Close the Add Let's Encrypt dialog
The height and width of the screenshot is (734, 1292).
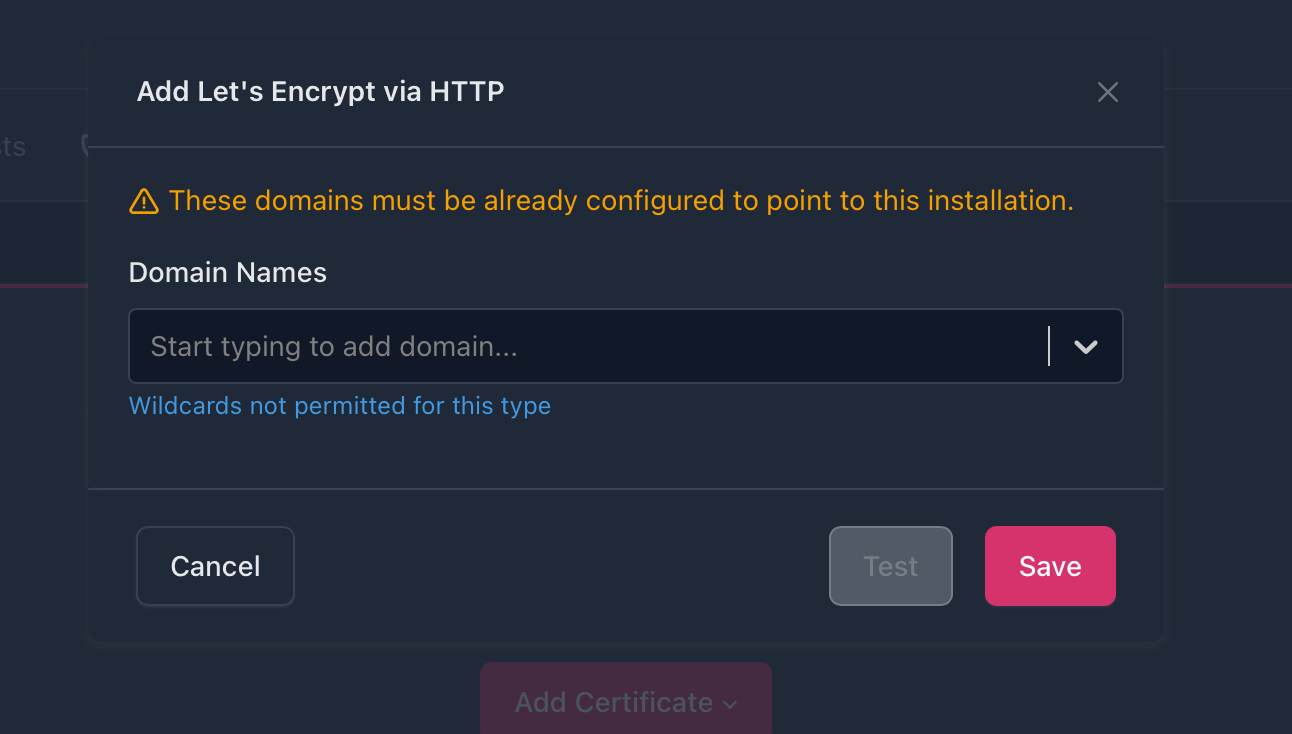1107,92
